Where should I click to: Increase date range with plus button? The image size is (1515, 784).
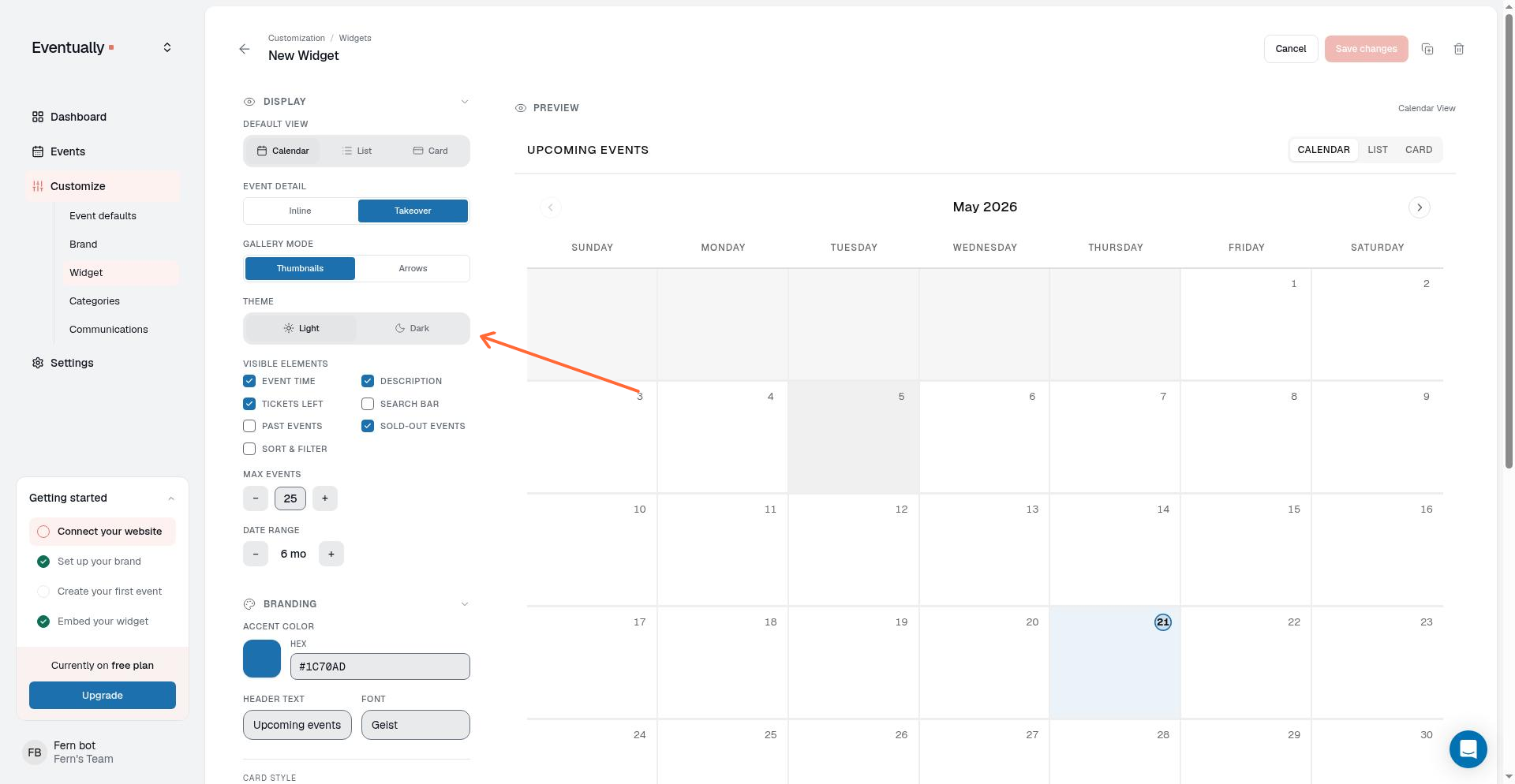pyautogui.click(x=331, y=554)
